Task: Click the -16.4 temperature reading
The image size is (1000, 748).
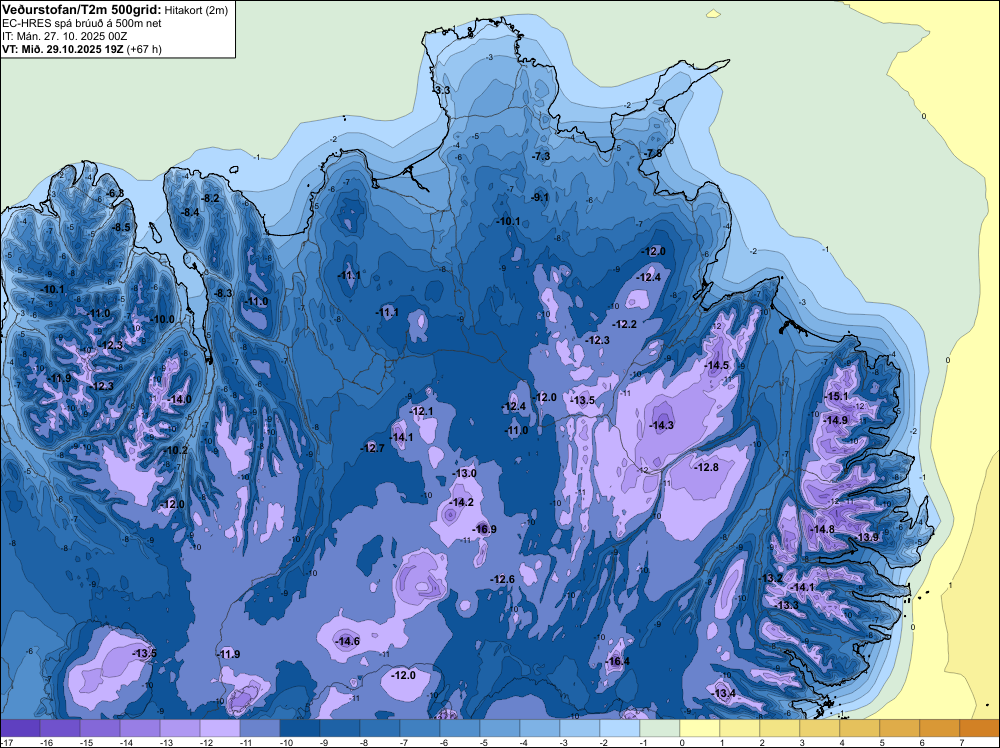Action: pos(617,661)
